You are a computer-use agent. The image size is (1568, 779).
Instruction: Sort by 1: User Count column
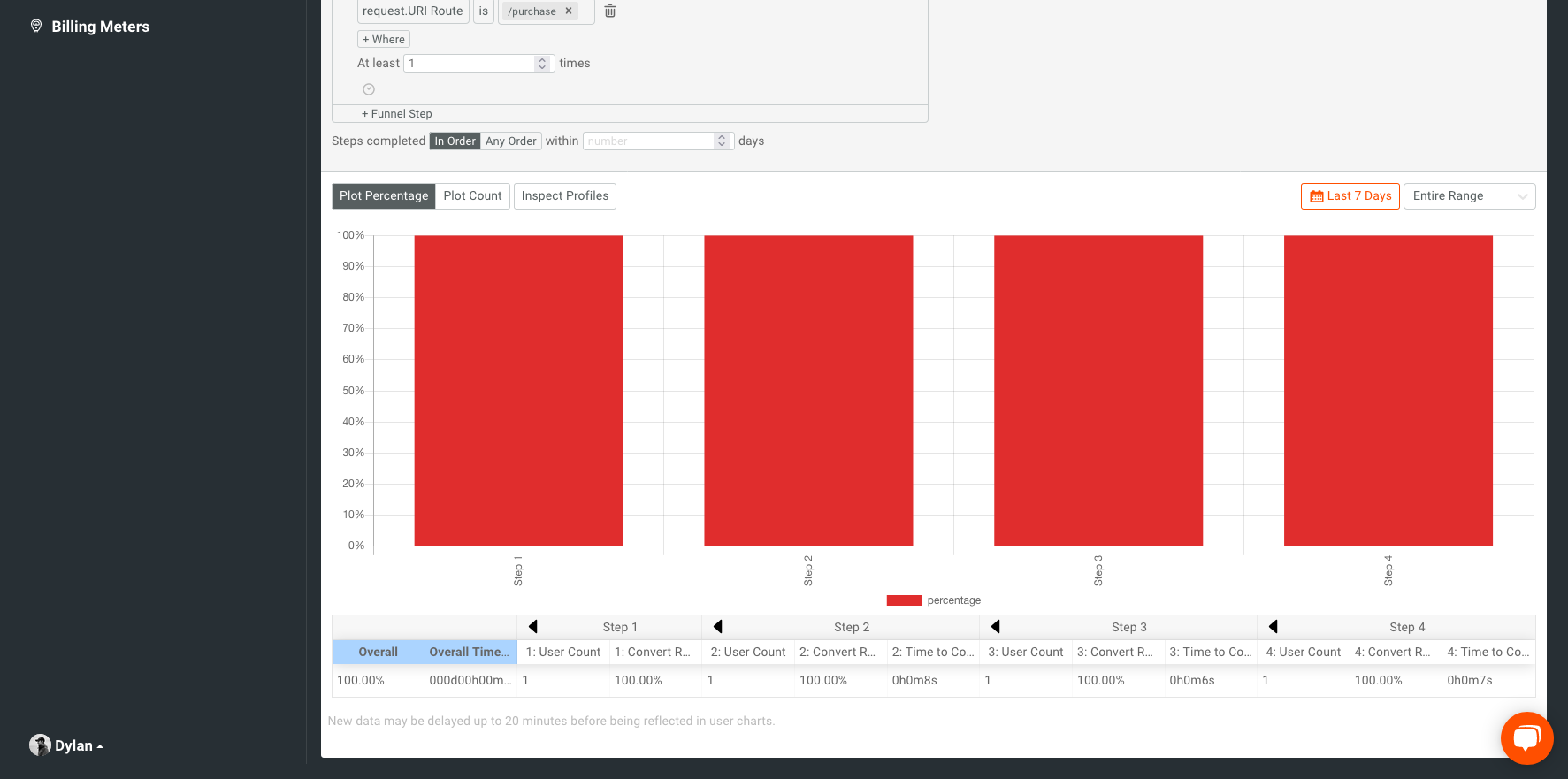click(563, 653)
